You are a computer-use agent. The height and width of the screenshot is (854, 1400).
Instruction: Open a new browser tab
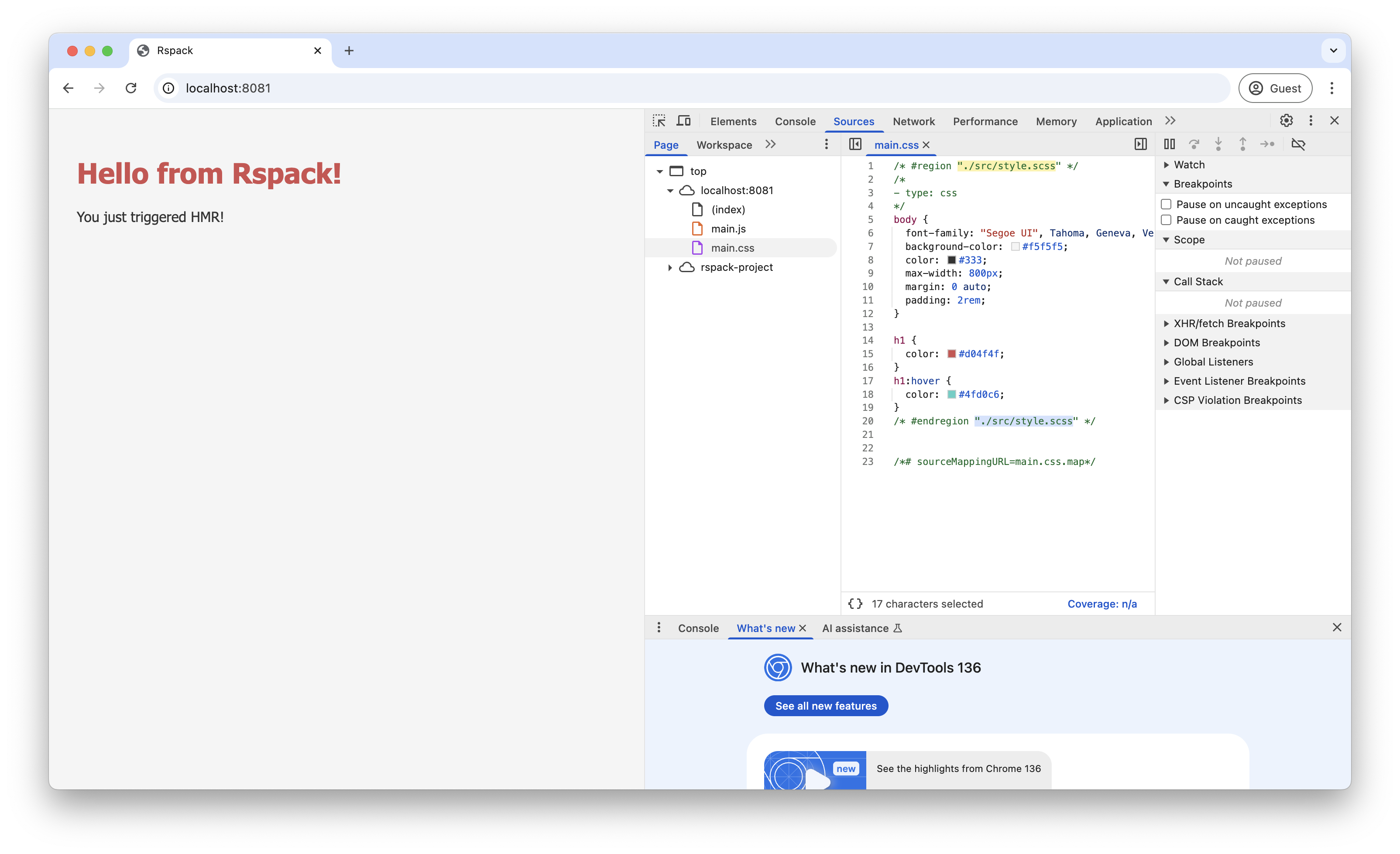pos(349,51)
